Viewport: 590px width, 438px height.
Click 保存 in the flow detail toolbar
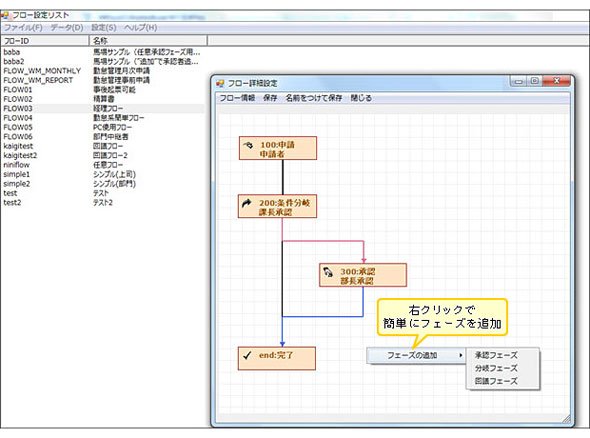coord(270,98)
